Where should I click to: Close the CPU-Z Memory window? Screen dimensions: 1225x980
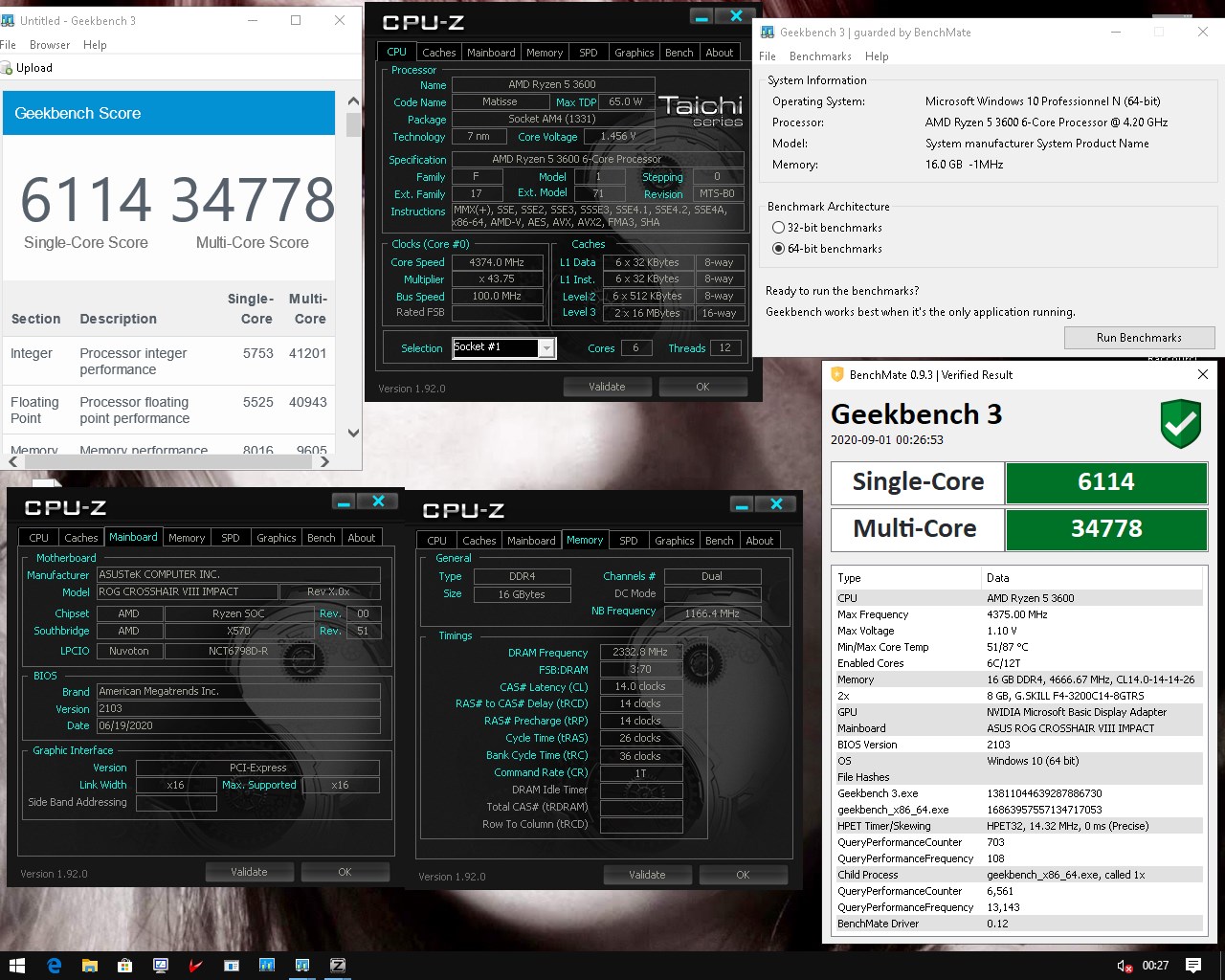point(776,504)
